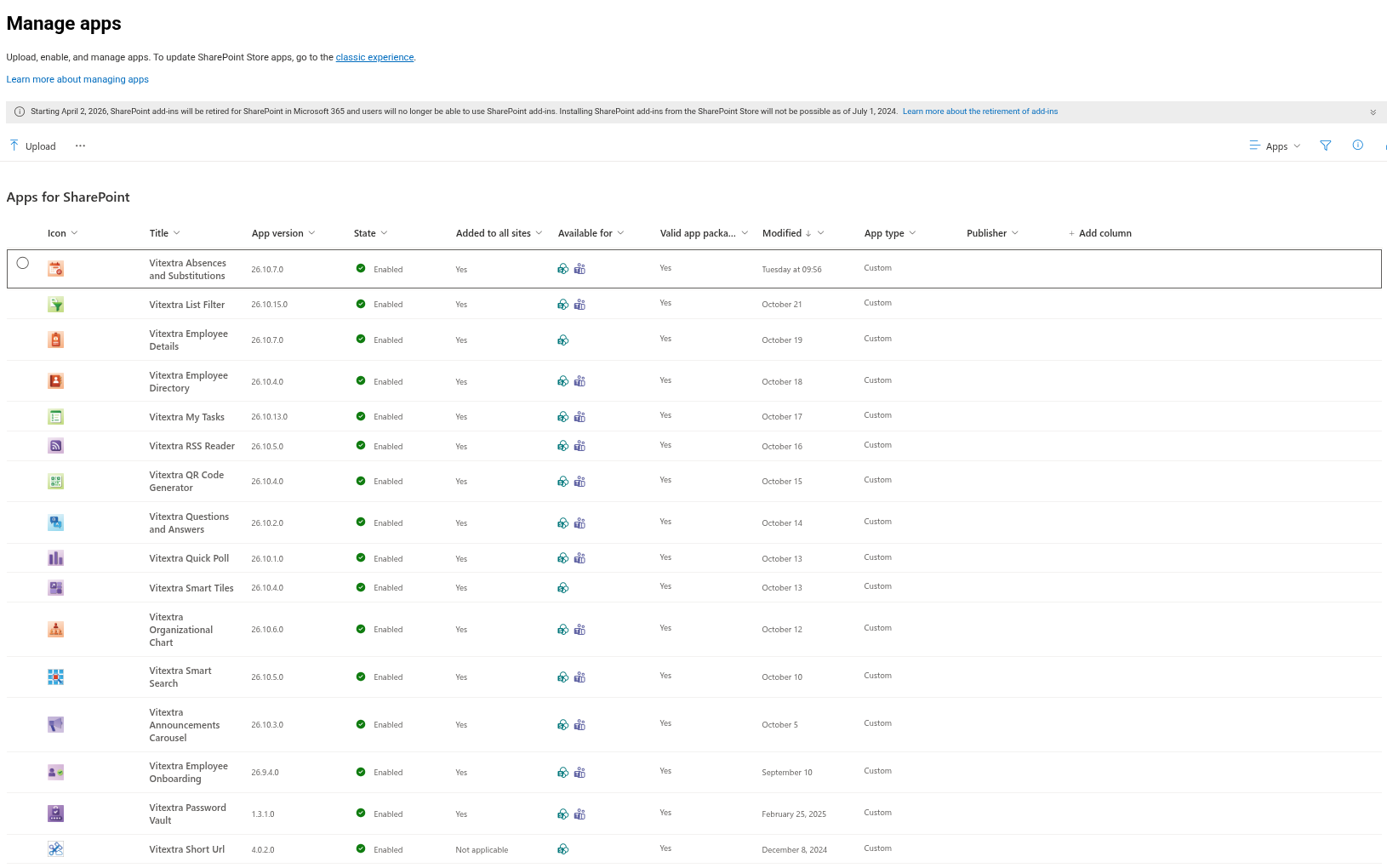
Task: Open the filter pane with funnel icon
Action: [x=1325, y=146]
